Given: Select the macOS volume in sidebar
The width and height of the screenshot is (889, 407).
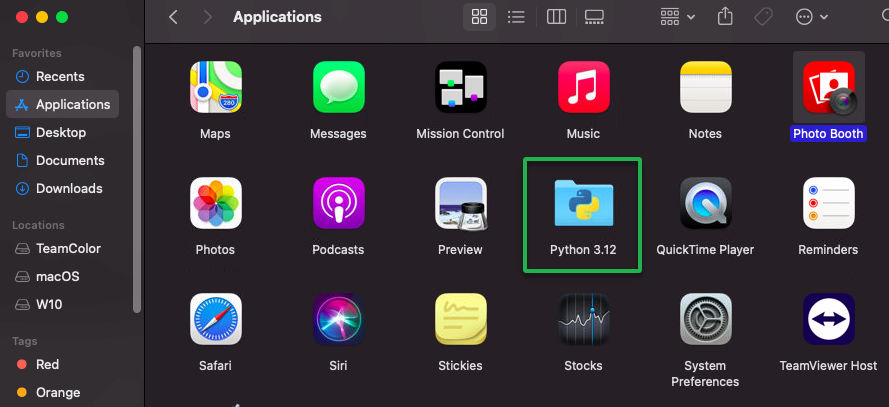Looking at the screenshot, I should click(62, 277).
